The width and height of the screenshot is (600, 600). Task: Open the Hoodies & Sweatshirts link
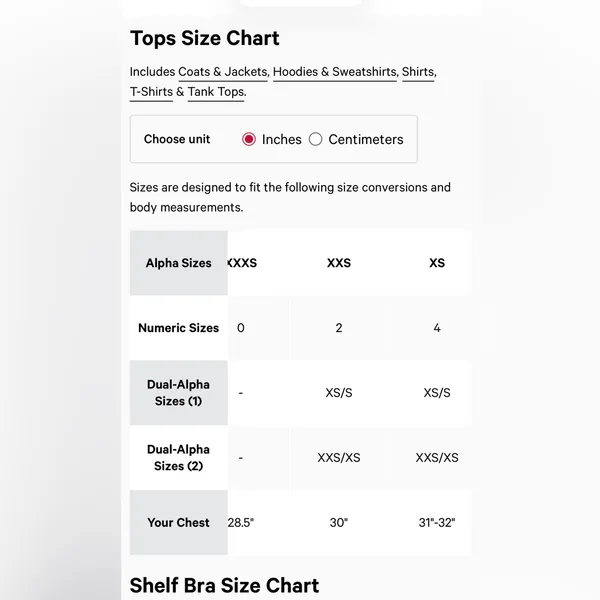click(335, 72)
